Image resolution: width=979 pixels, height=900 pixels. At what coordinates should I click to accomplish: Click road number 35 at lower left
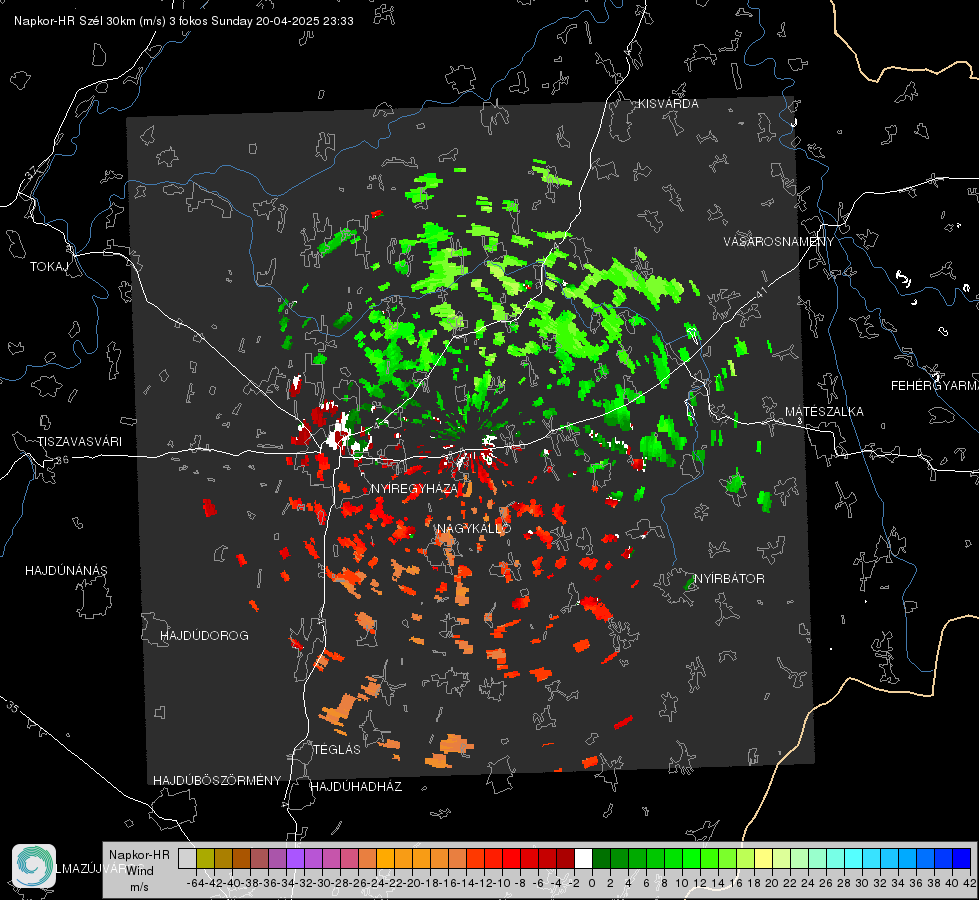12,707
